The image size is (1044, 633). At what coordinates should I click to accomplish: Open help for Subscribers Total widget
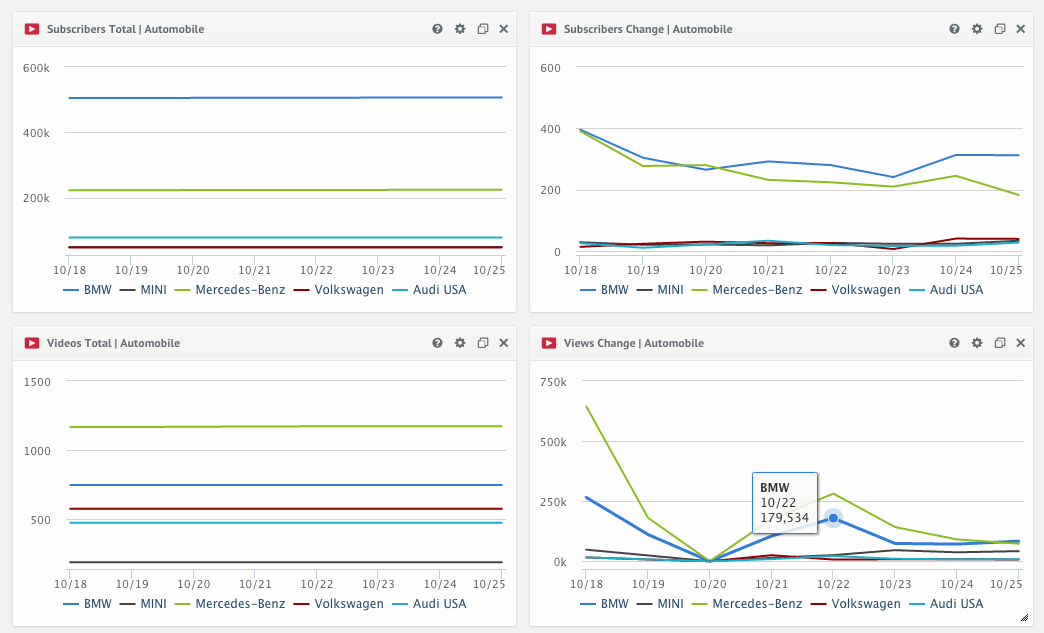click(x=437, y=29)
